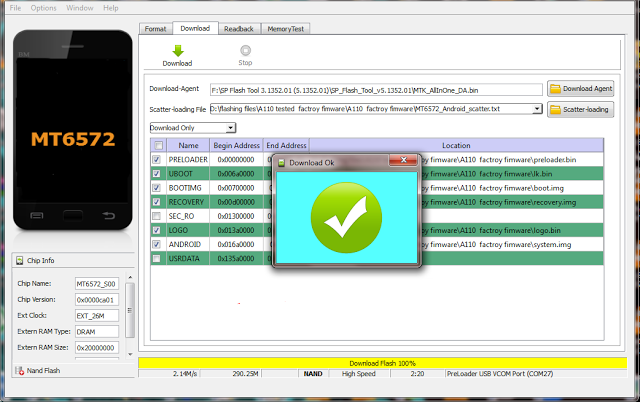The width and height of the screenshot is (640, 402).
Task: Click the Chip Info scrollbar thumb
Action: point(130,310)
